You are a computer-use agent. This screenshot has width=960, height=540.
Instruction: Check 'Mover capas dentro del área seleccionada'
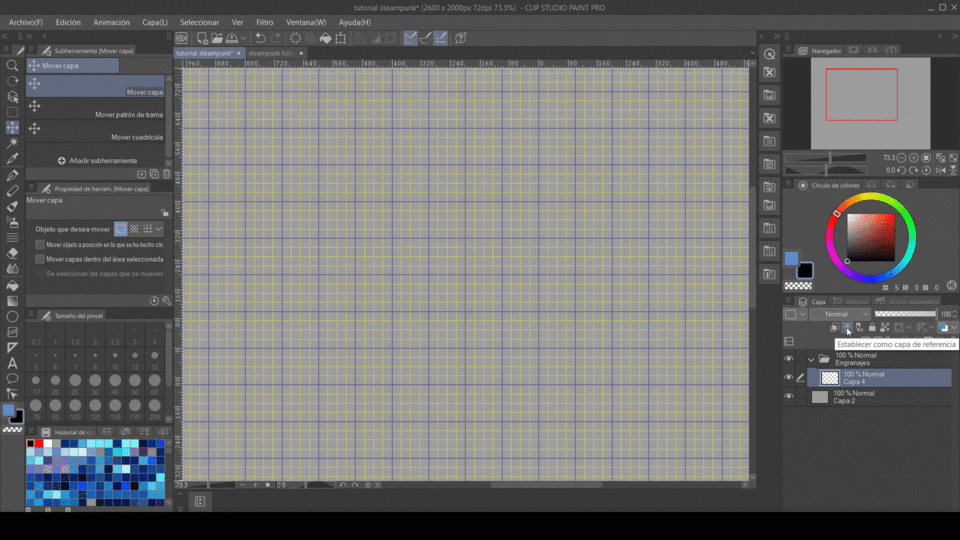(x=40, y=259)
